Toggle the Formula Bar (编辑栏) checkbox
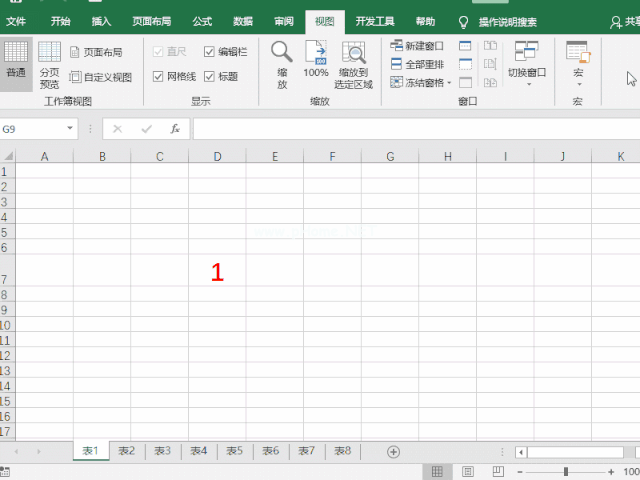 click(209, 52)
